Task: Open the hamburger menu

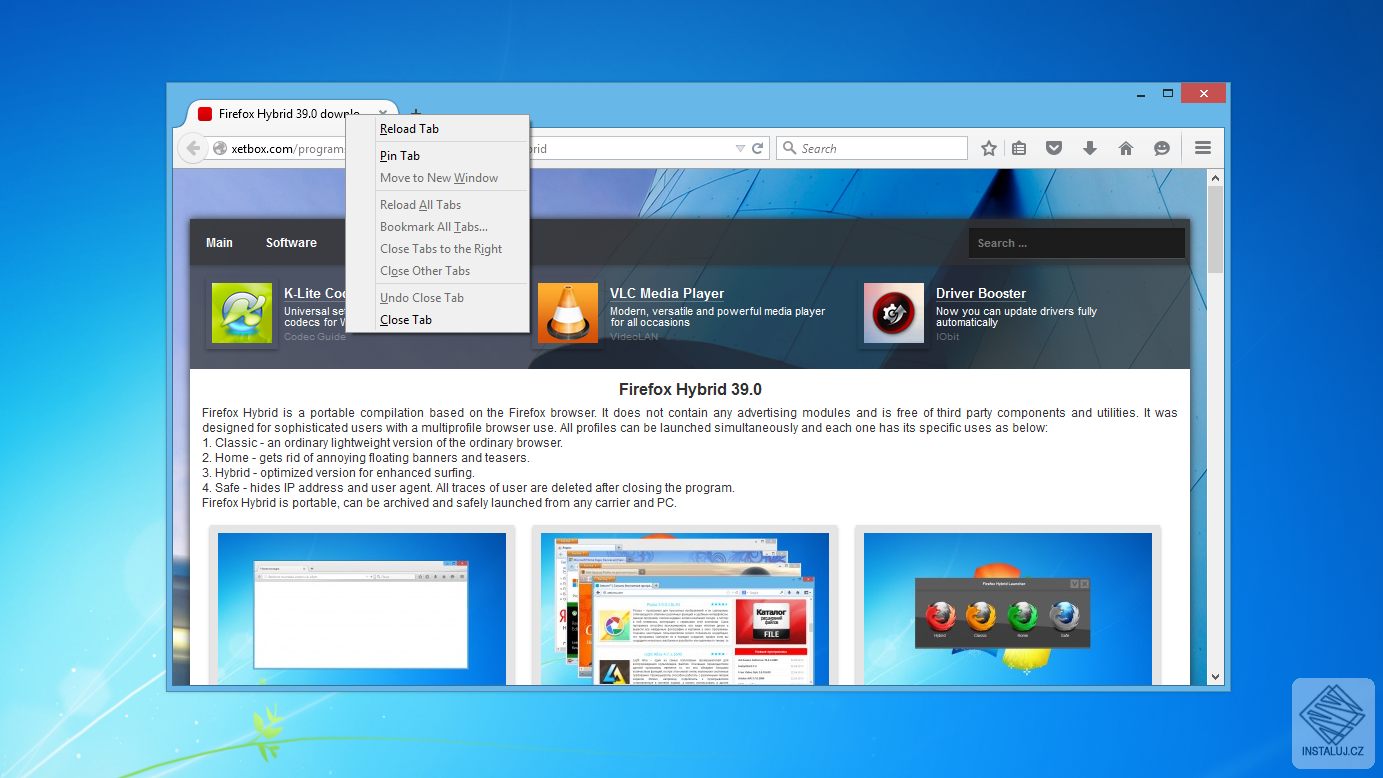Action: coord(1203,148)
